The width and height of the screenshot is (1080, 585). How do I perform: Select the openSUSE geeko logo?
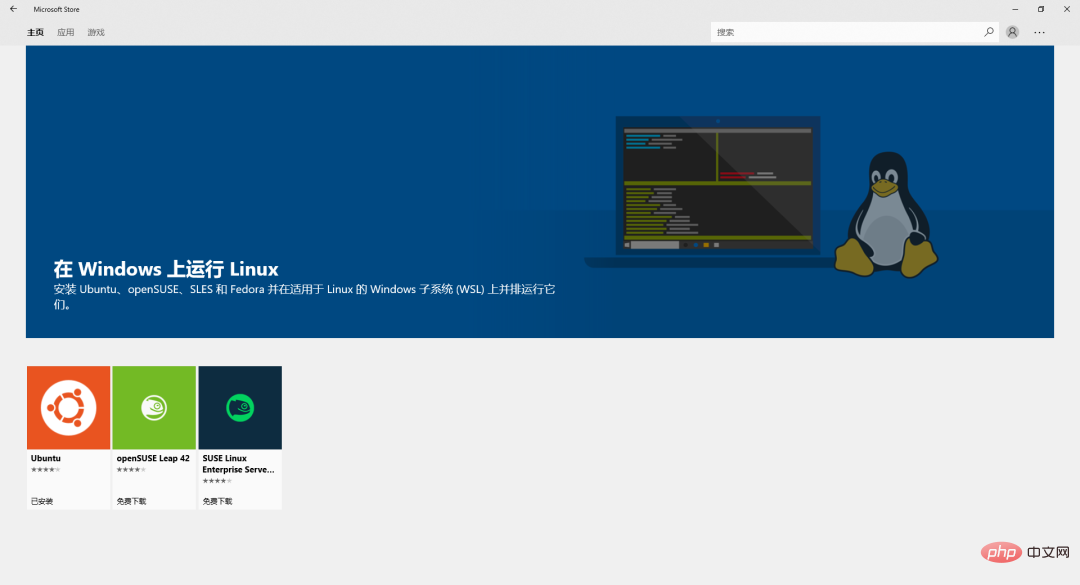154,407
